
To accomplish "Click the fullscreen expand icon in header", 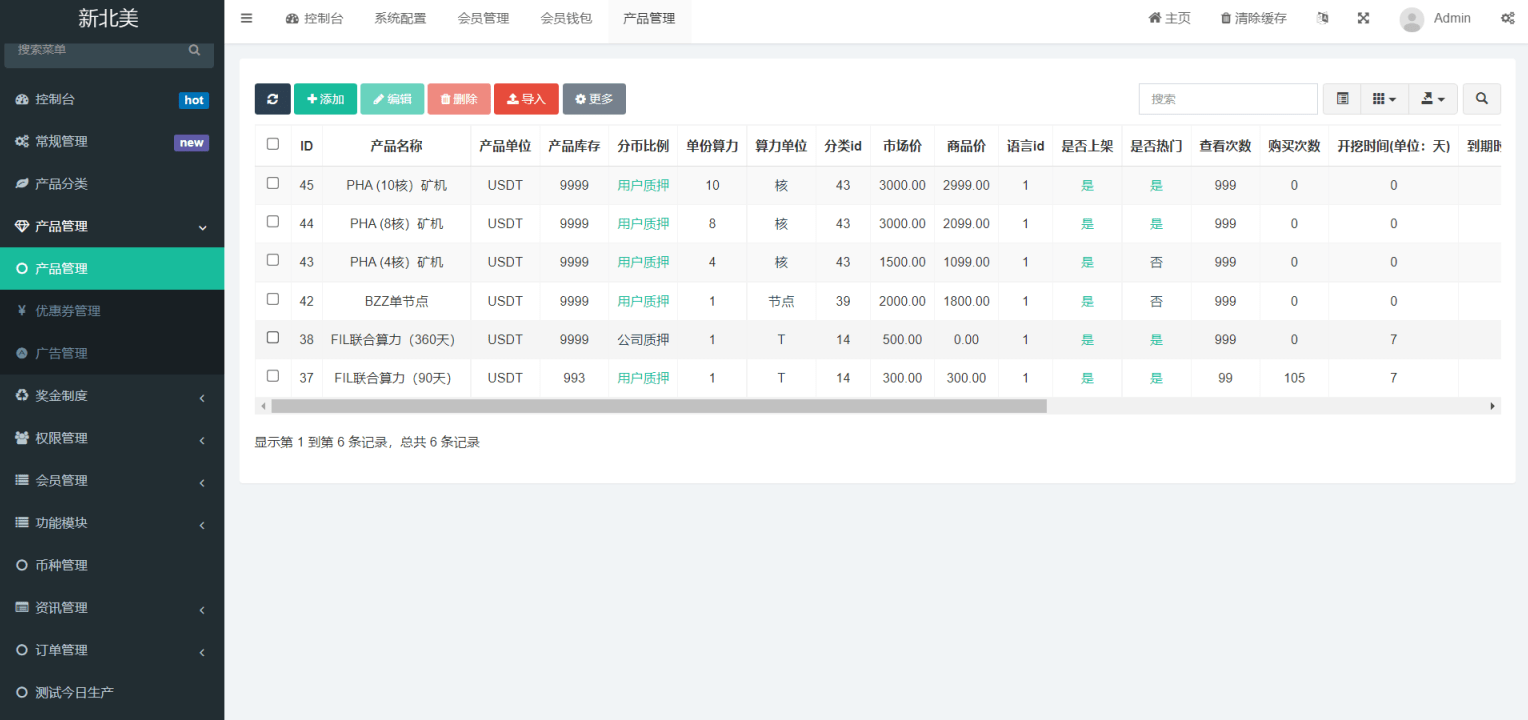I will [x=1363, y=18].
